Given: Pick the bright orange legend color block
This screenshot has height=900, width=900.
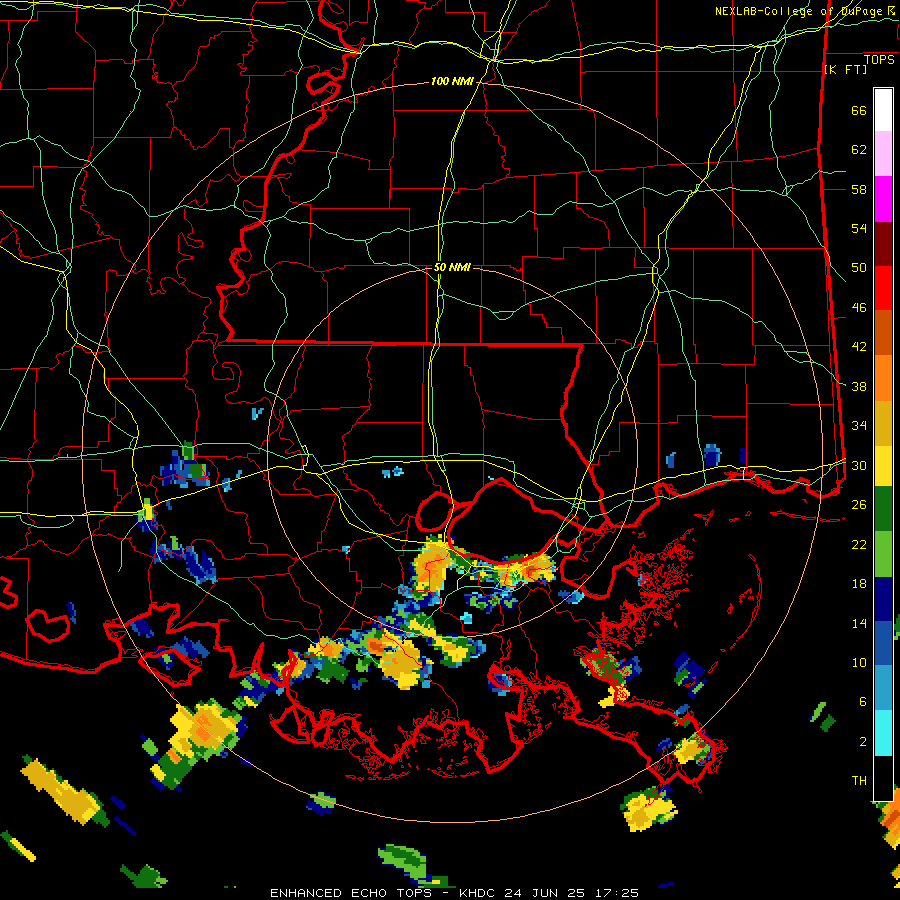Looking at the screenshot, I should [883, 378].
